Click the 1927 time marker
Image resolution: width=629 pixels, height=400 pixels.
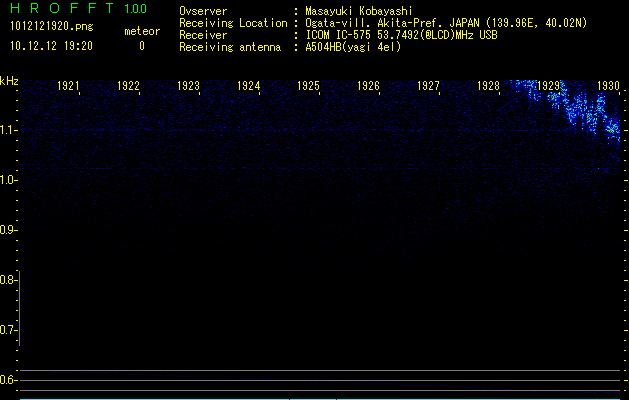[x=428, y=85]
